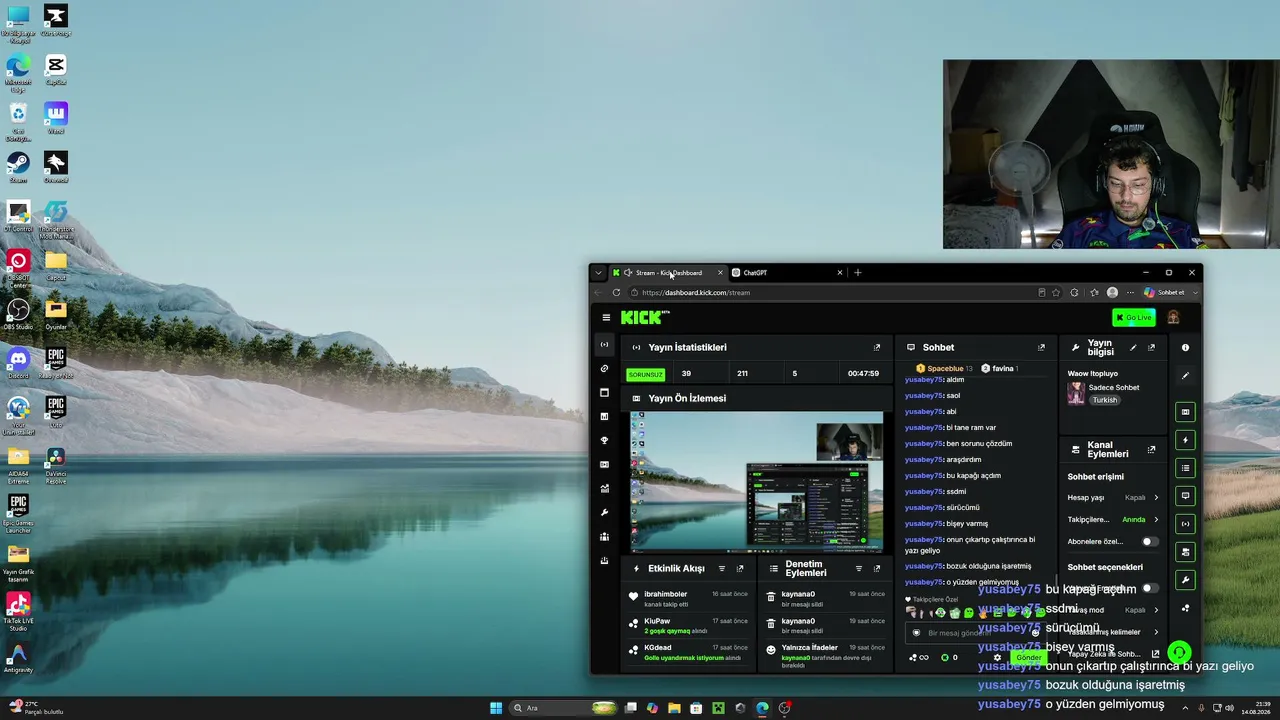Click the Turkish language tag
The image size is (1280, 720).
(1104, 400)
